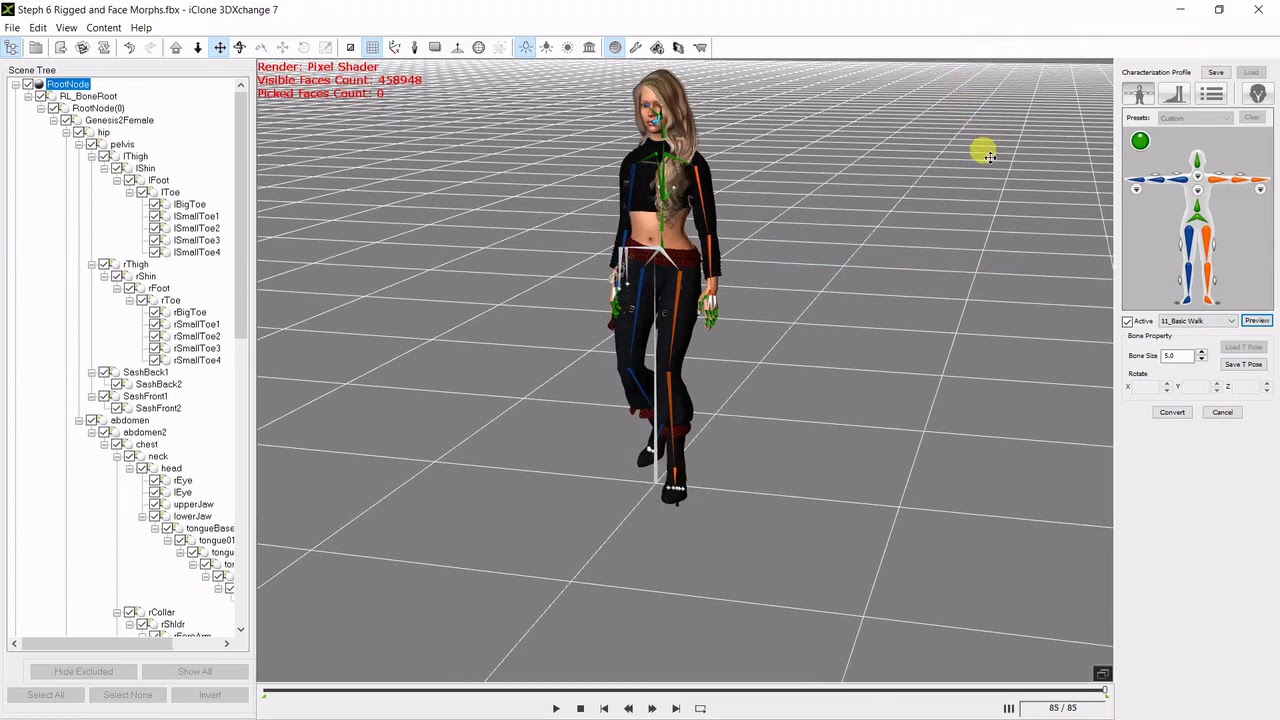Screen dimensions: 1280x720
Task: Collapse the pelvis tree node
Action: tap(79, 144)
